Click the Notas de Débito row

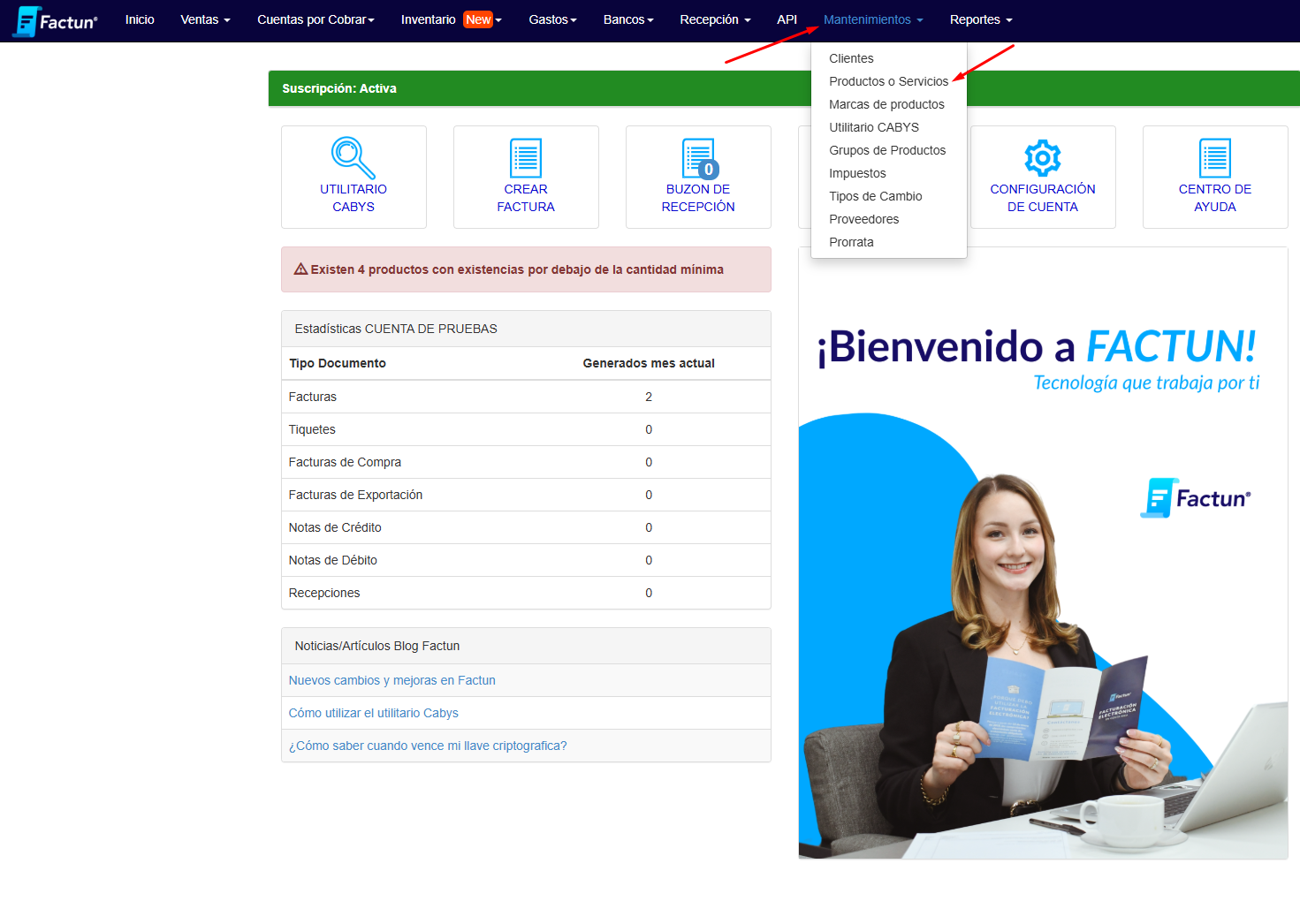(526, 560)
